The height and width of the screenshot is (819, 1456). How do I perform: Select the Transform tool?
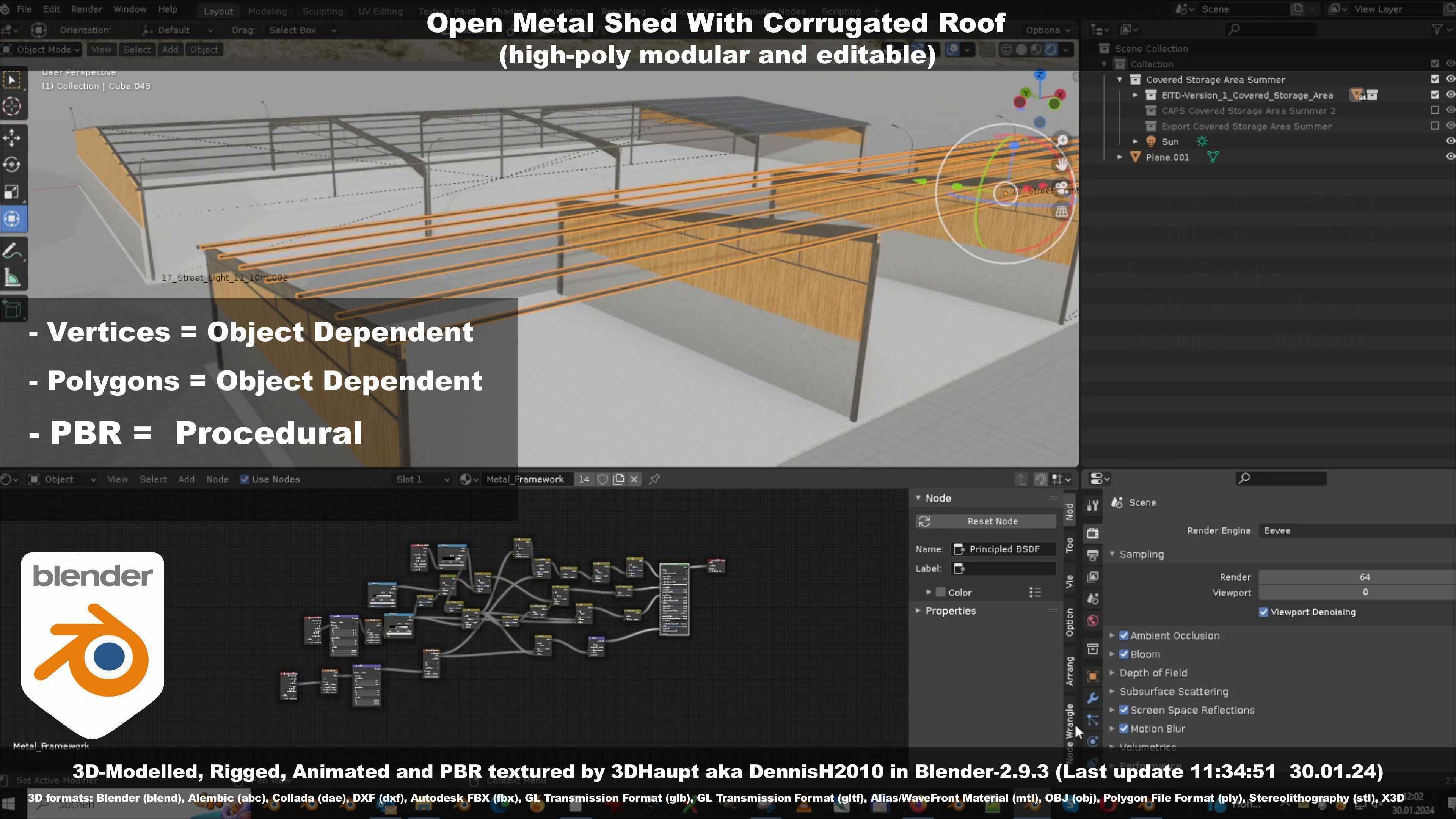point(13,219)
